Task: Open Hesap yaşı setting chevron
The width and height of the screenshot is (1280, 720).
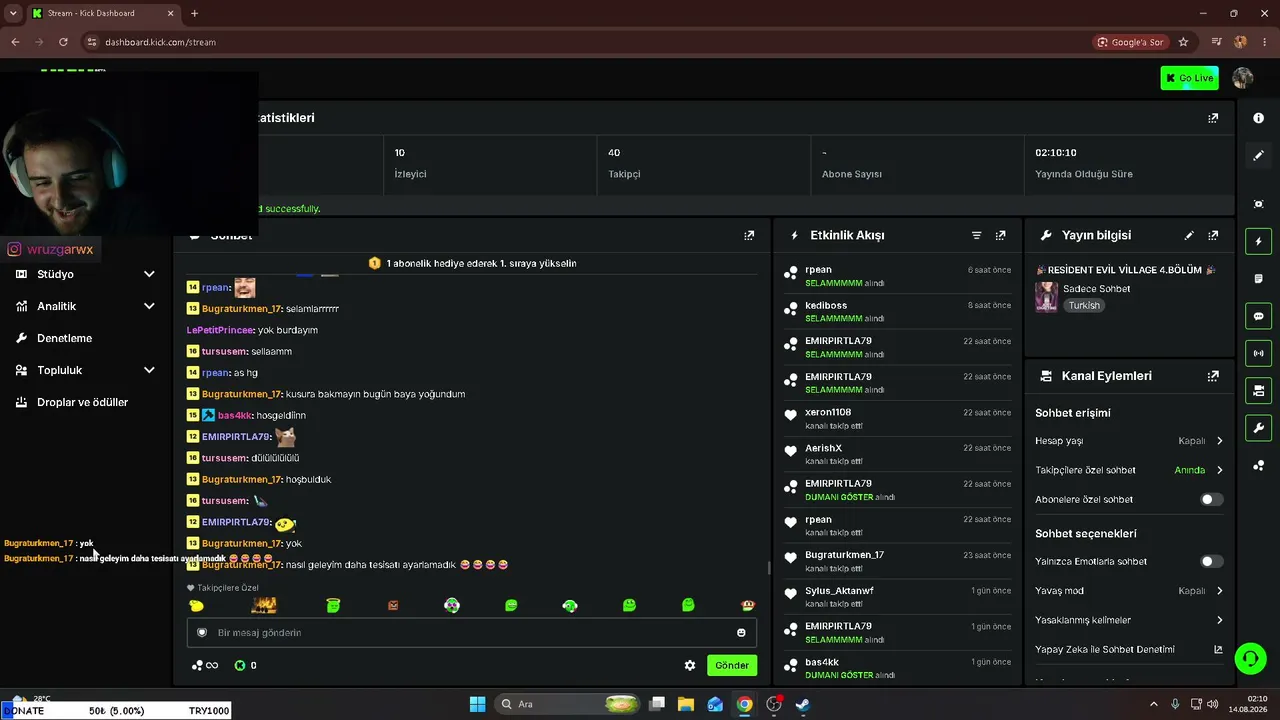Action: pos(1219,441)
